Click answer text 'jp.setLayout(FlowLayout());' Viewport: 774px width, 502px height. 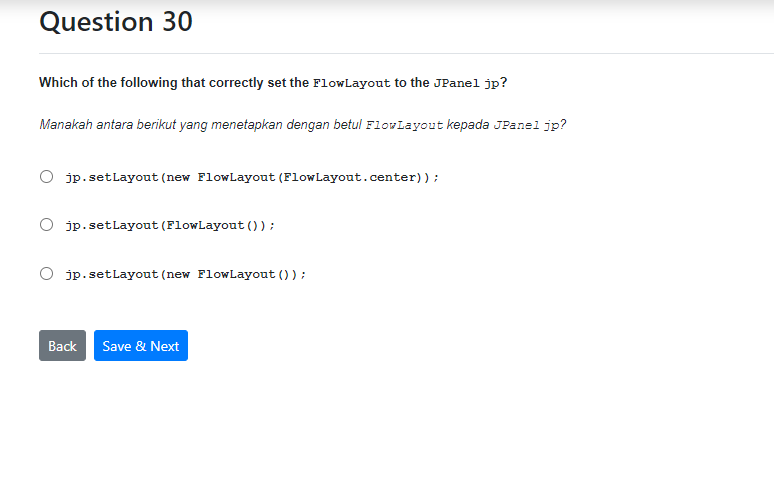coord(170,225)
